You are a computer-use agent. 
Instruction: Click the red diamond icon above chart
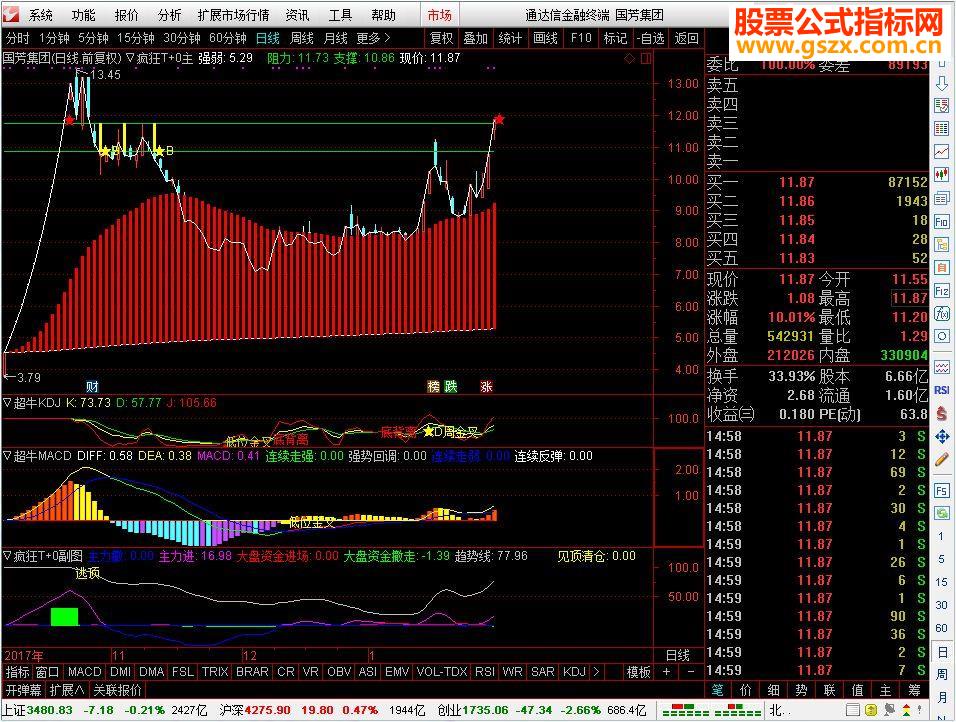[x=630, y=59]
